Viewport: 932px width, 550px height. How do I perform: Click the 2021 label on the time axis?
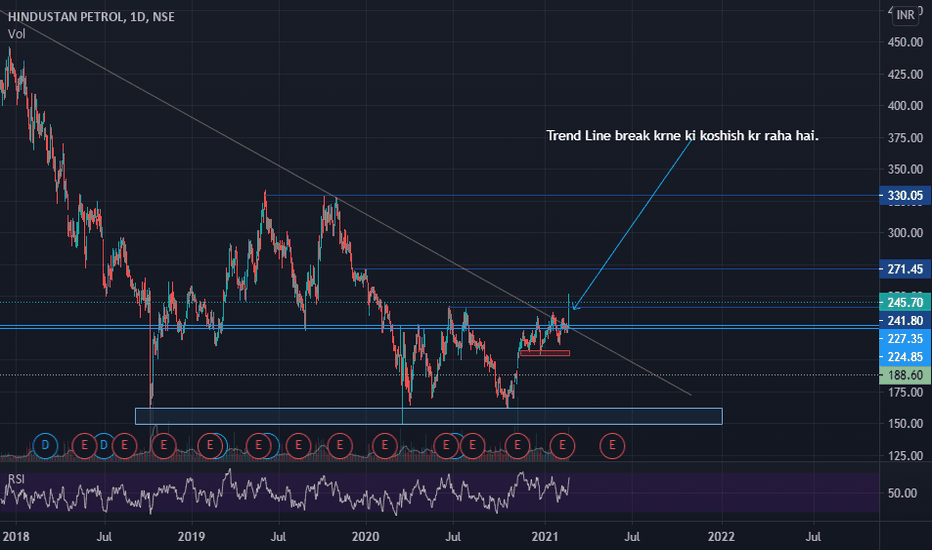point(544,537)
